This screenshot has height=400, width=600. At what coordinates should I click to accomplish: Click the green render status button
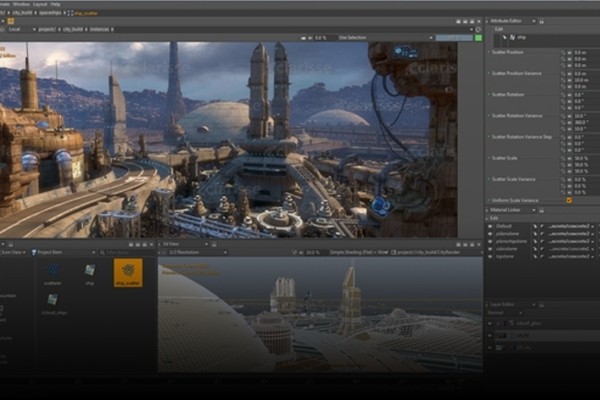[478, 38]
